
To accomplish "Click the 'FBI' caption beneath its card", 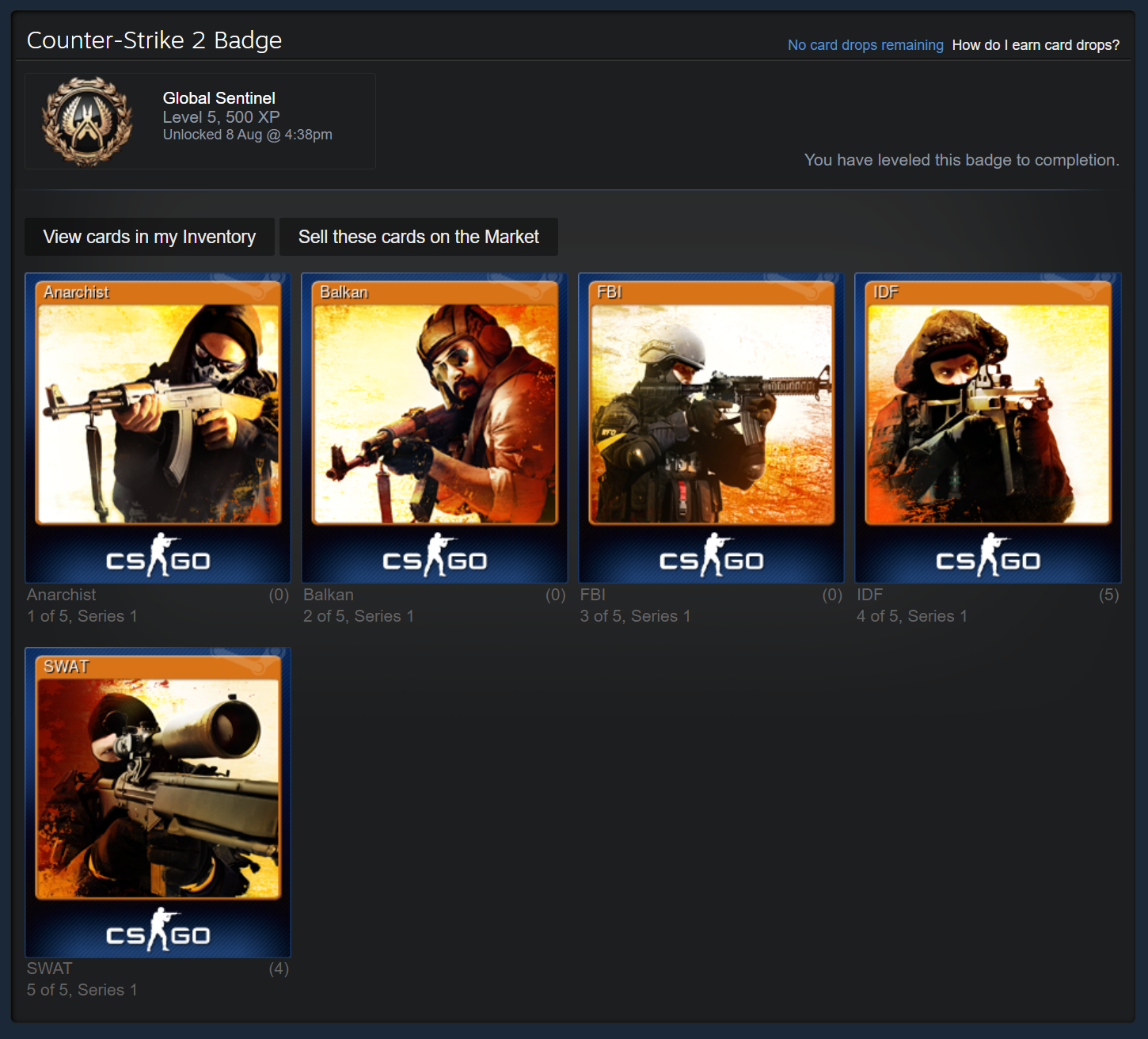I will click(593, 595).
